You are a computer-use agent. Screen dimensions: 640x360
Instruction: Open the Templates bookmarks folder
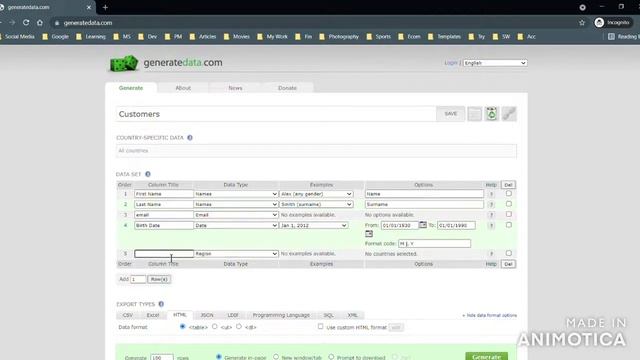click(x=444, y=37)
